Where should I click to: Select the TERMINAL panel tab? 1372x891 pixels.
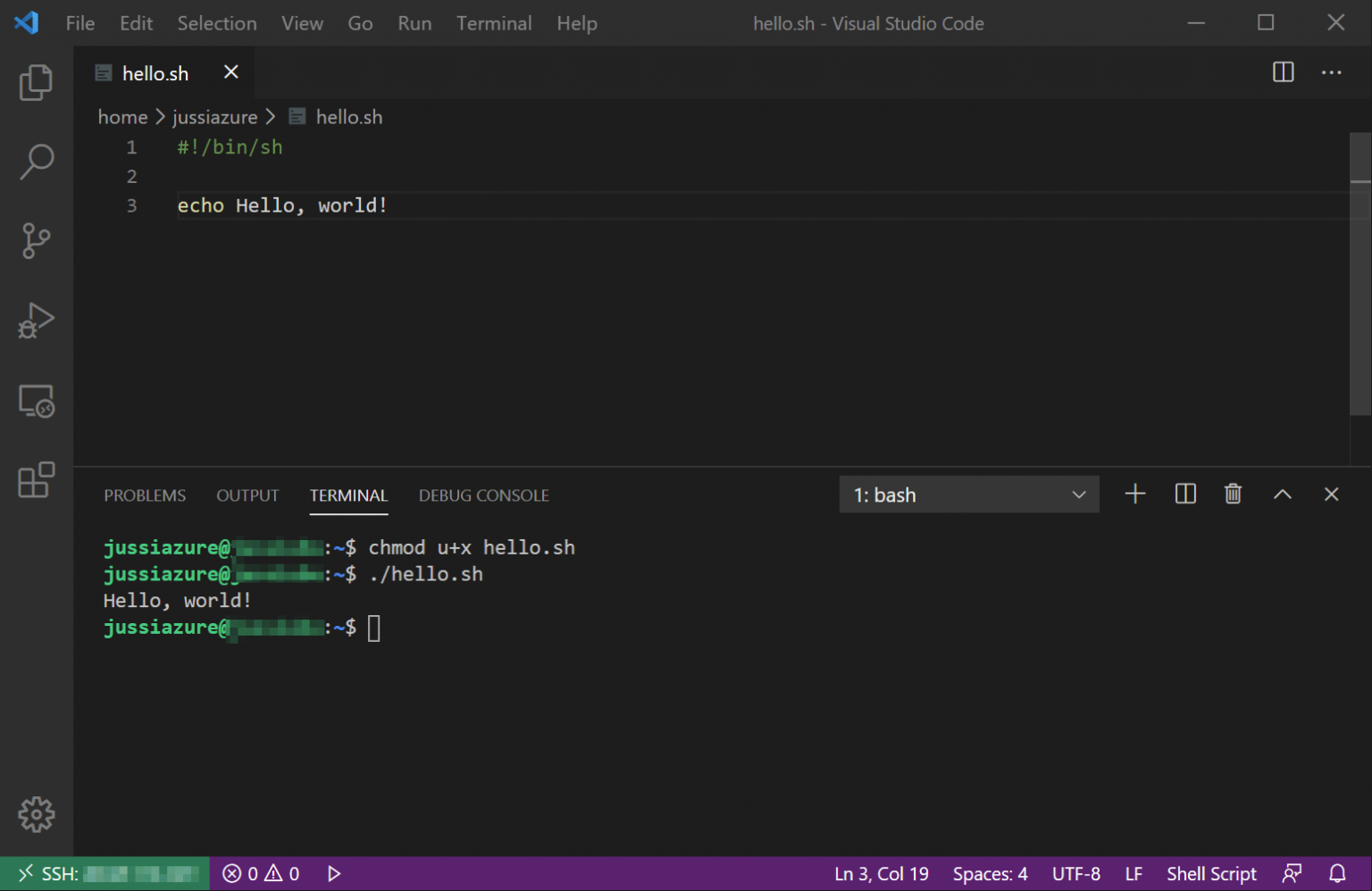348,495
